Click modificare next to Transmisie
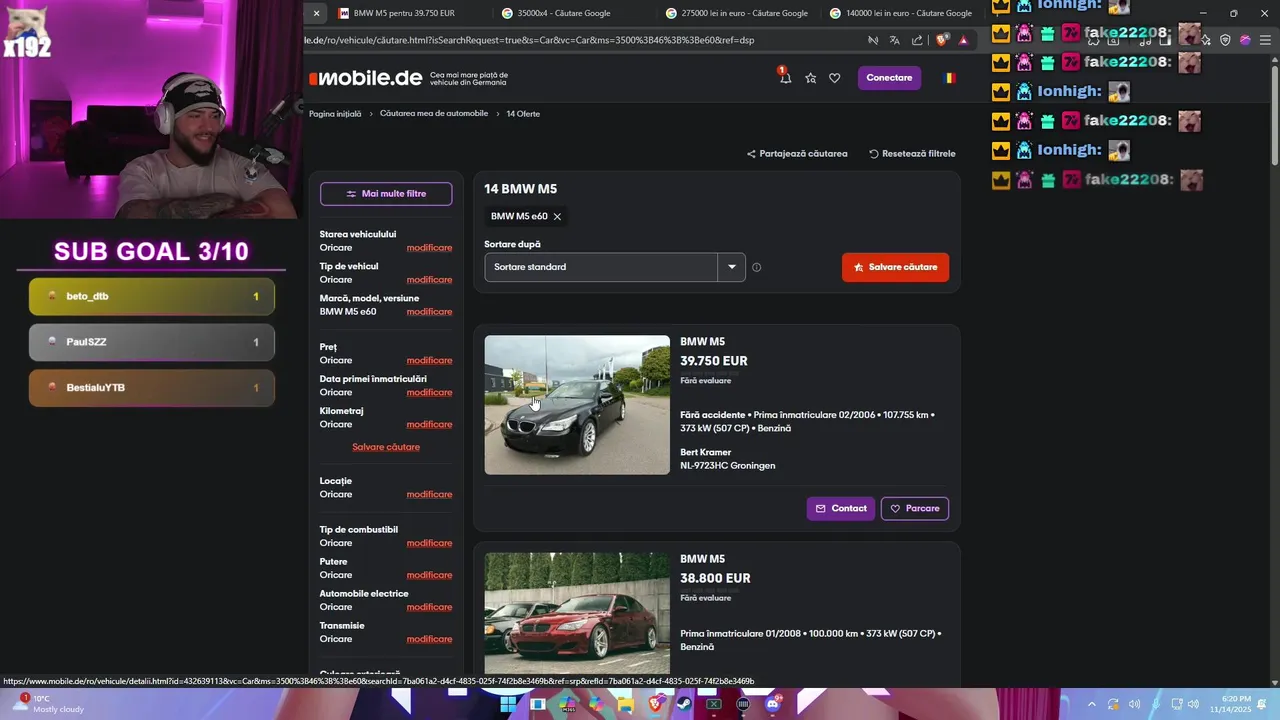 [429, 639]
